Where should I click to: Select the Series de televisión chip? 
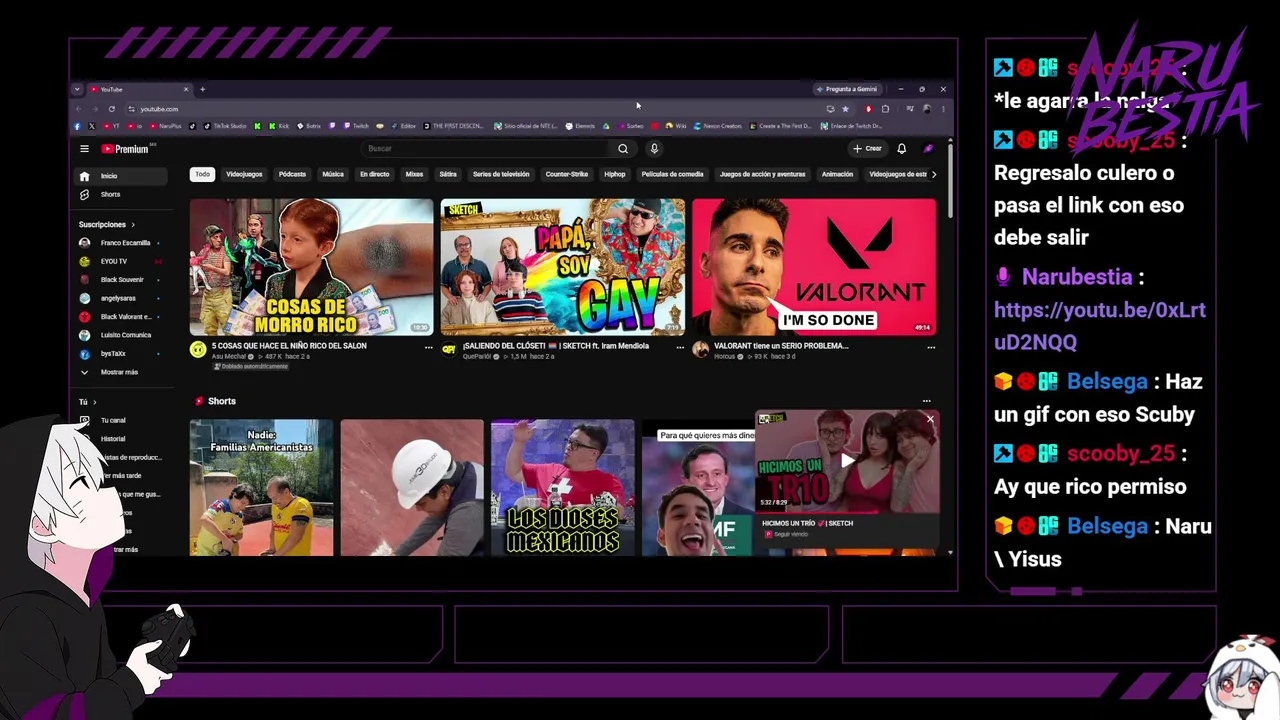click(x=501, y=174)
